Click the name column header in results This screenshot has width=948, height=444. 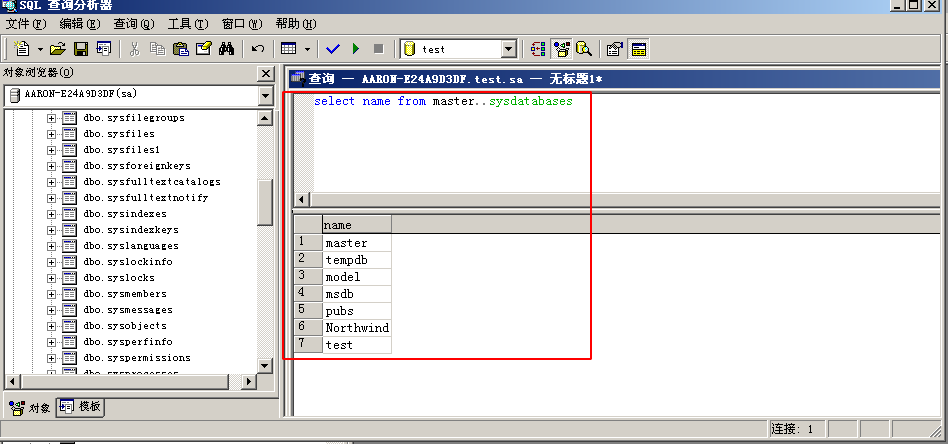click(x=357, y=224)
